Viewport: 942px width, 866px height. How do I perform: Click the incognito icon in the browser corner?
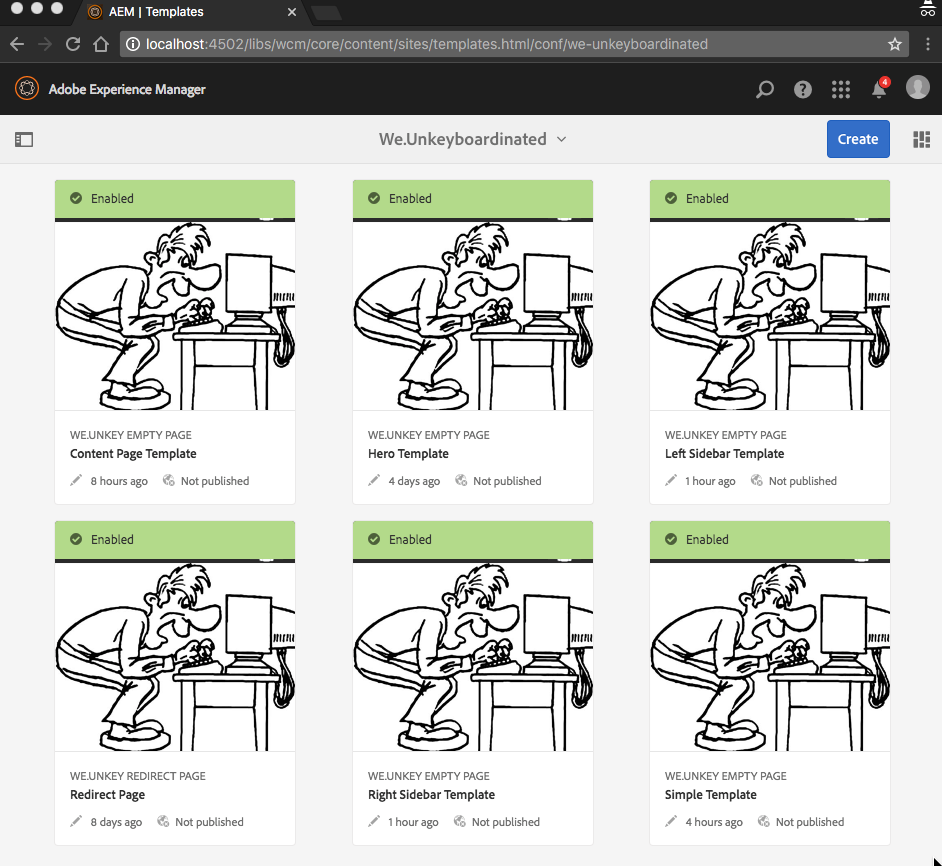click(x=928, y=8)
